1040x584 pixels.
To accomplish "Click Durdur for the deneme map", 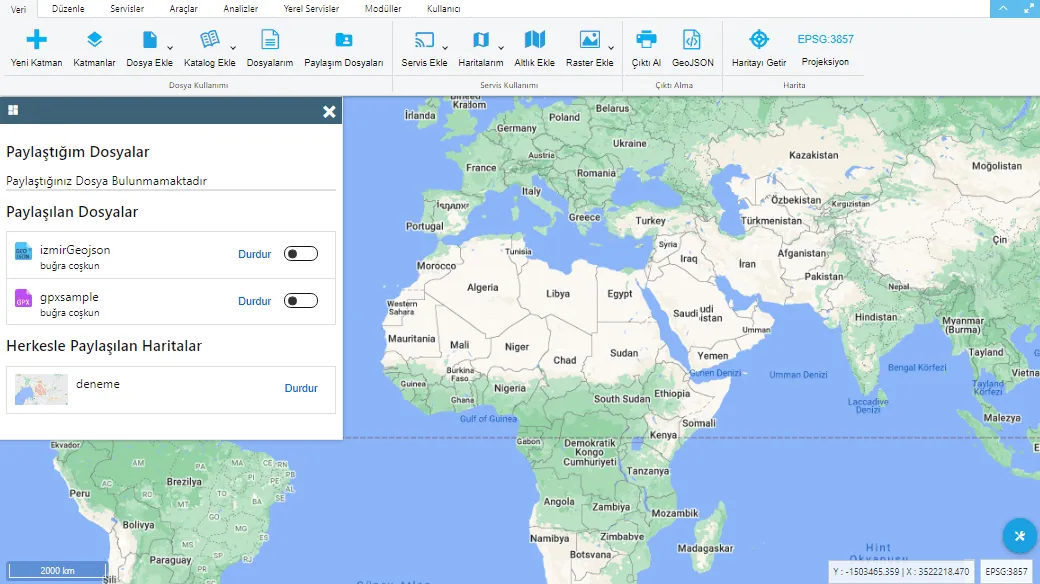I will click(x=301, y=388).
